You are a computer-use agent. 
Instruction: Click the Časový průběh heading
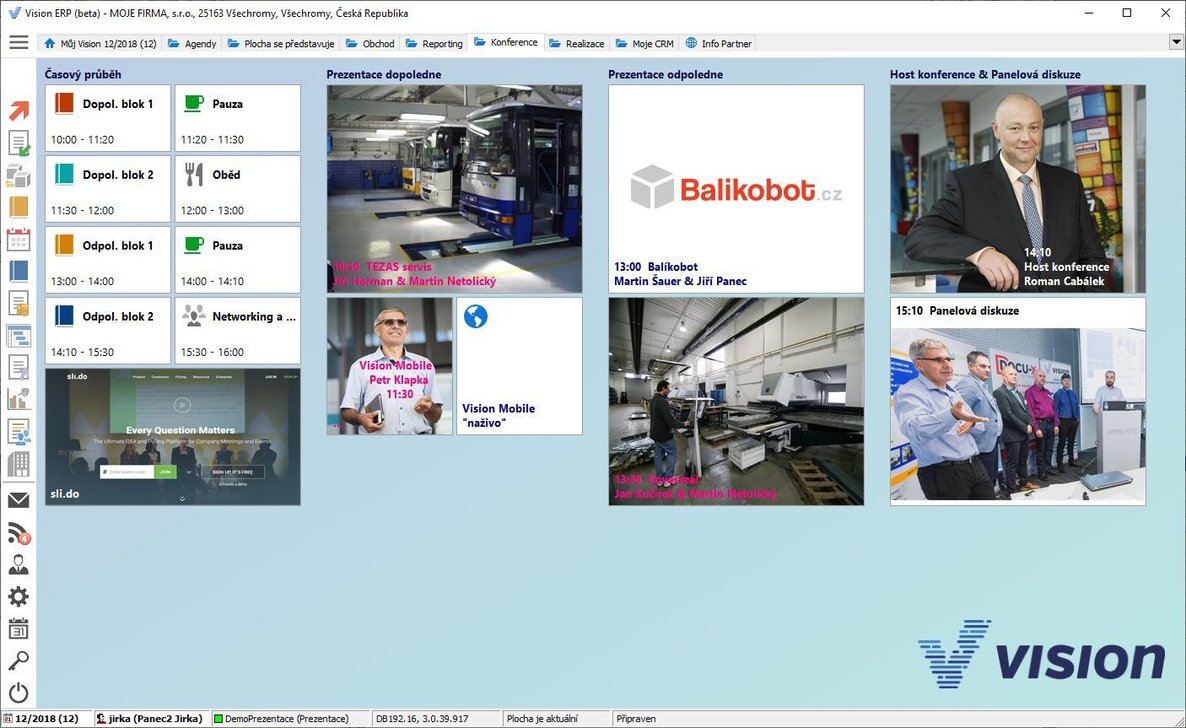tap(82, 74)
